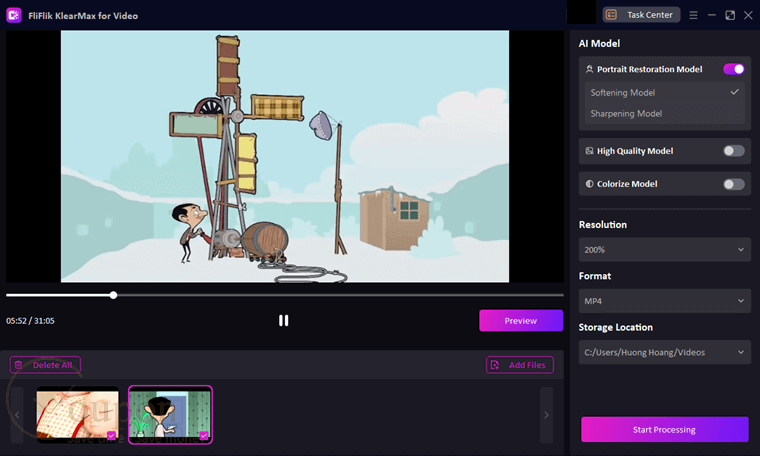
Task: Uncheck the second thumbnail's checkbox
Action: (204, 436)
